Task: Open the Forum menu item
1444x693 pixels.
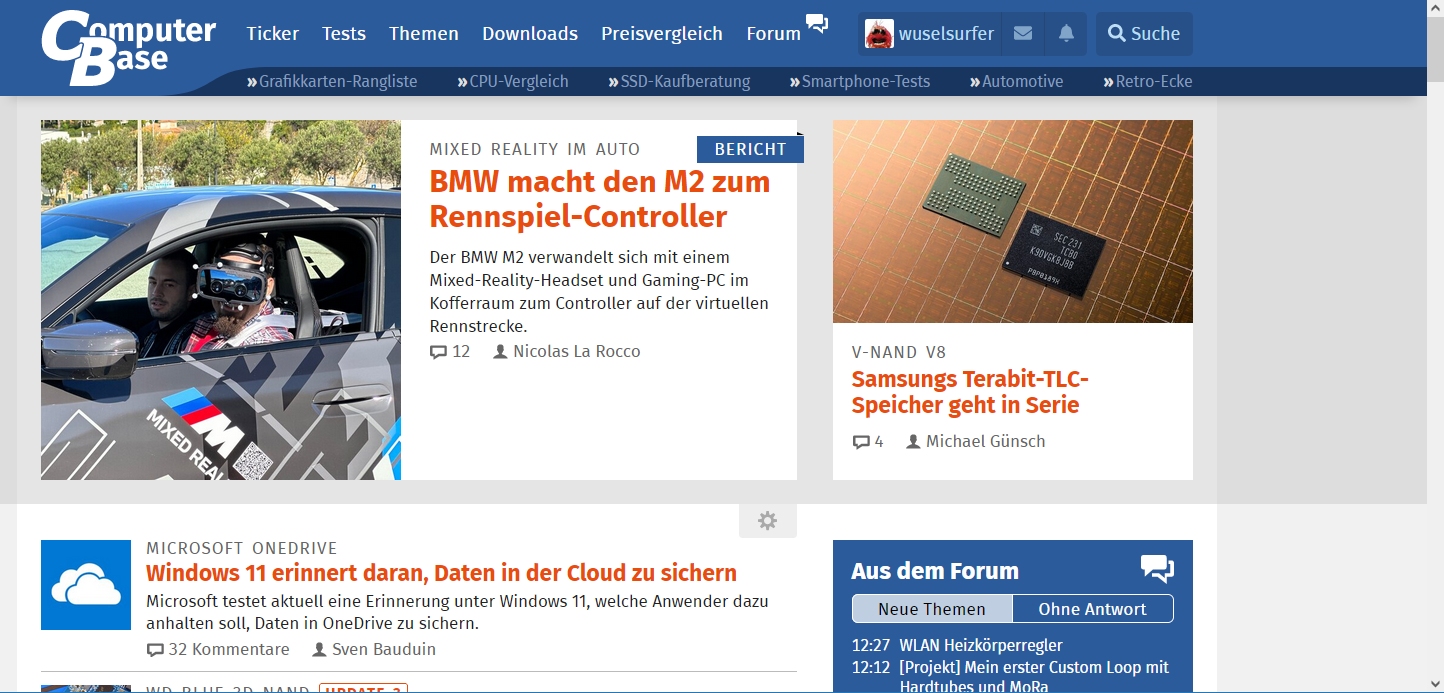Action: click(x=774, y=33)
